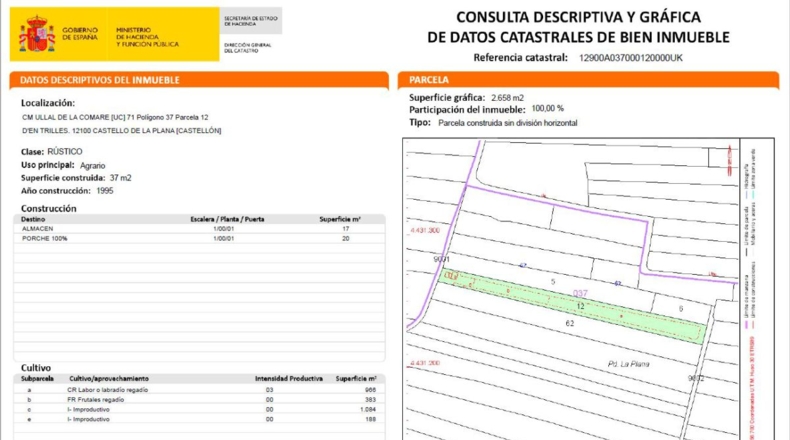Click the red north arrow on map
This screenshot has height=440, width=790.
729,160
